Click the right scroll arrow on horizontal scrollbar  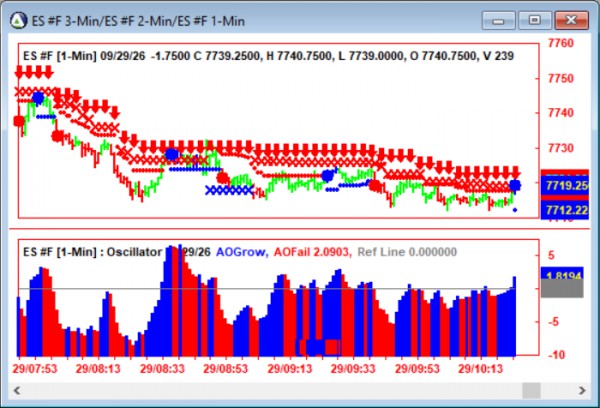(582, 390)
